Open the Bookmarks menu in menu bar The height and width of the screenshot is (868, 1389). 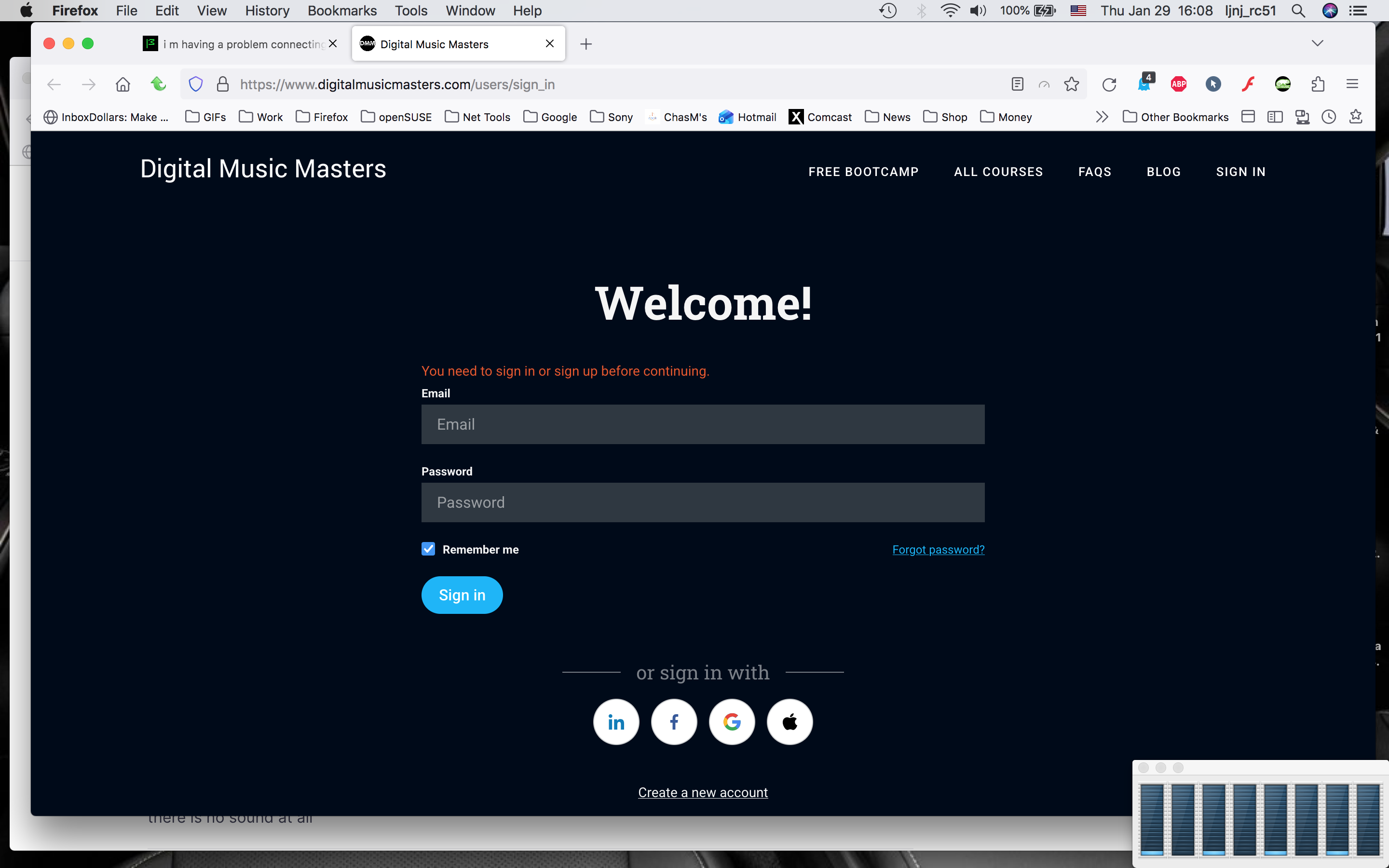click(341, 10)
